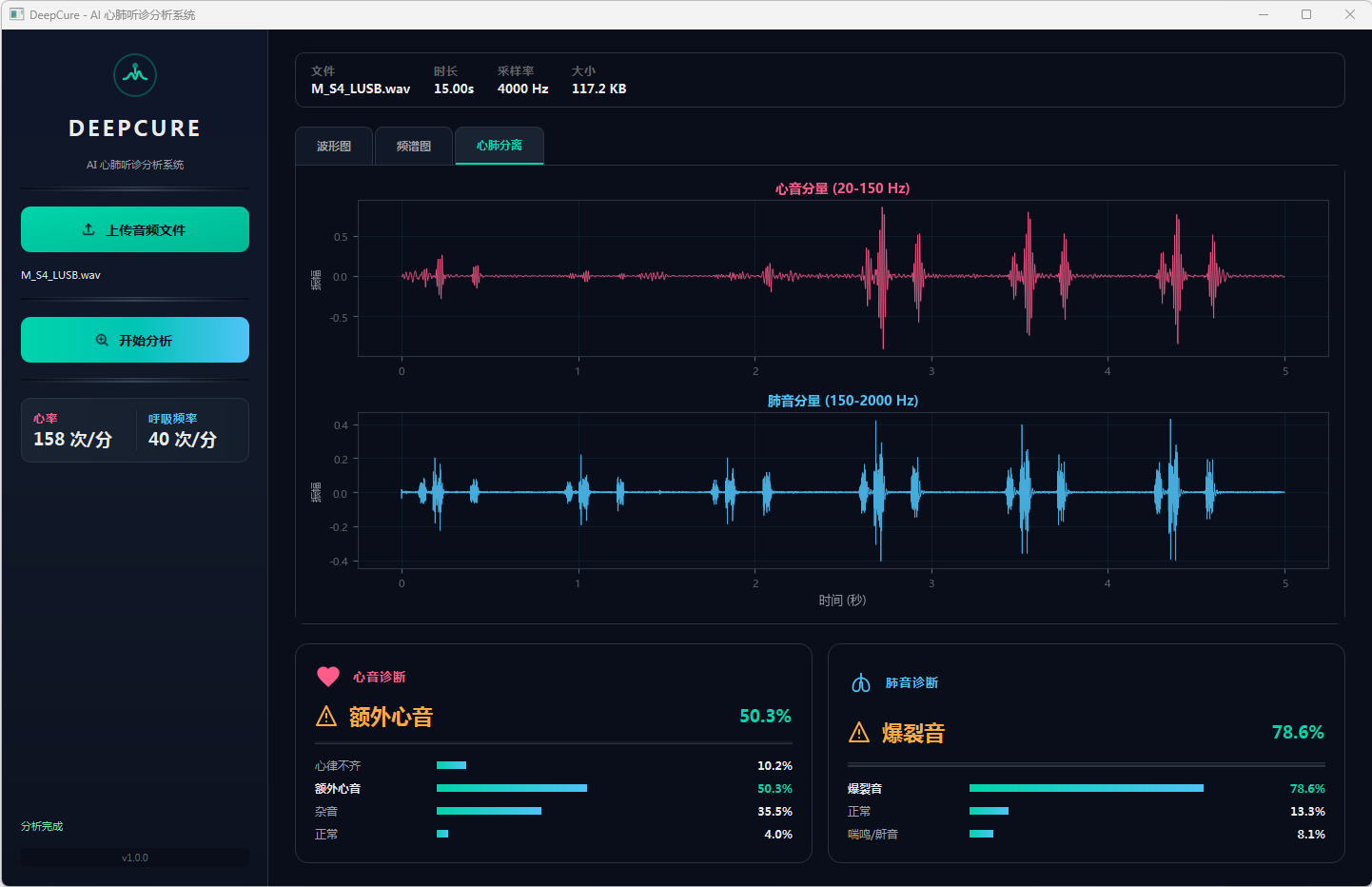Image resolution: width=1372 pixels, height=887 pixels.
Task: Click warning triangle beside 额外心音
Action: click(x=326, y=717)
